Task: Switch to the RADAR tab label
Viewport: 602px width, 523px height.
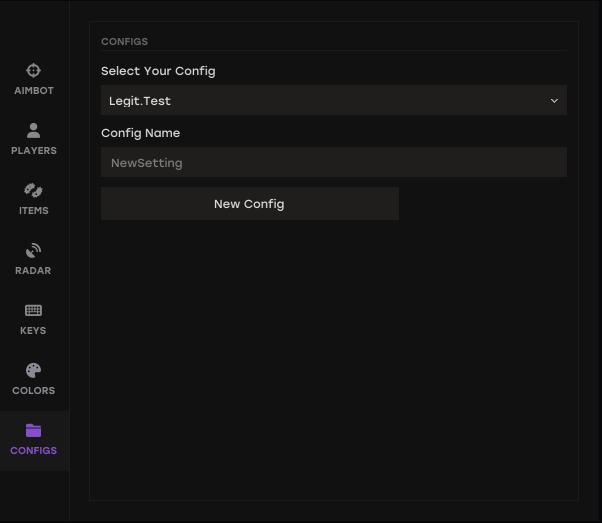Action: pyautogui.click(x=33, y=271)
